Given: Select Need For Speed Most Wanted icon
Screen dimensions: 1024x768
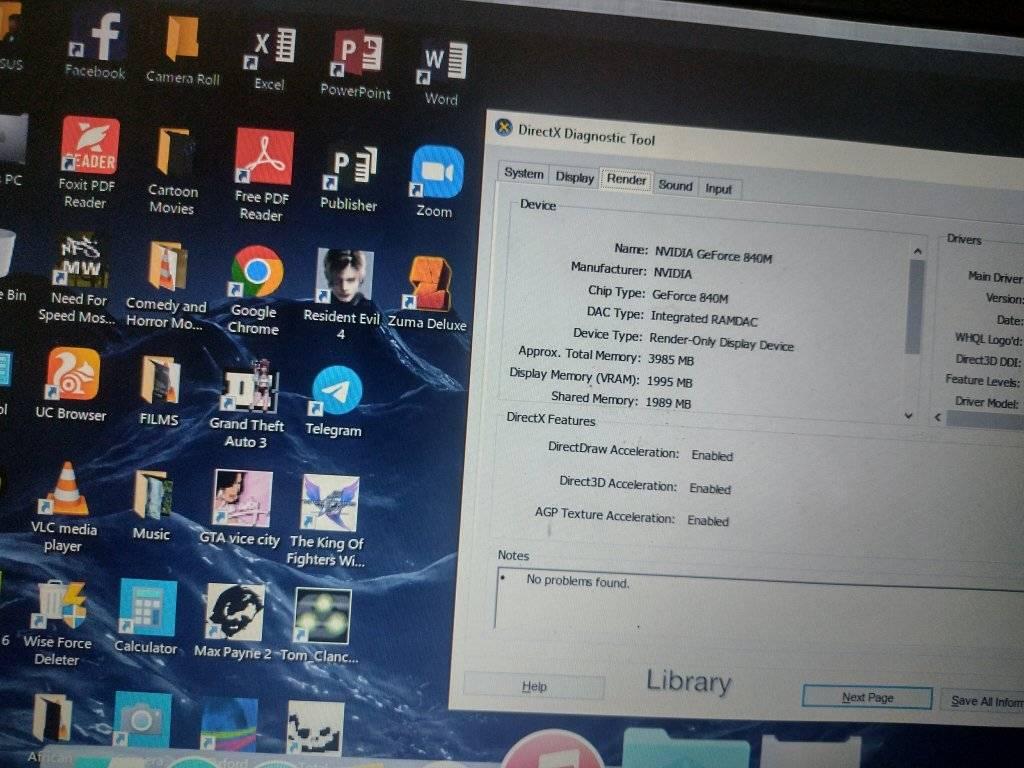Looking at the screenshot, I should 78,278.
